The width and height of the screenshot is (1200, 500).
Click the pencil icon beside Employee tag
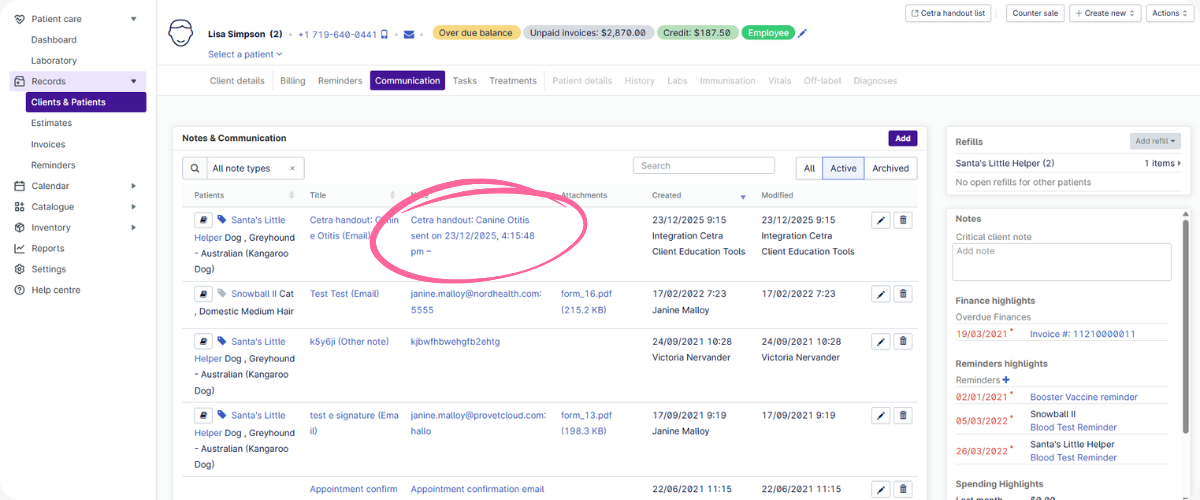pos(802,33)
